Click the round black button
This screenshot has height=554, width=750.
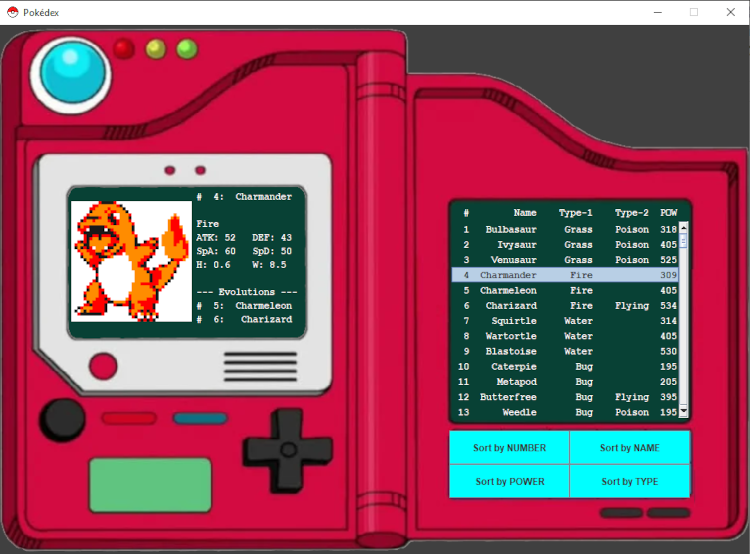coord(63,420)
